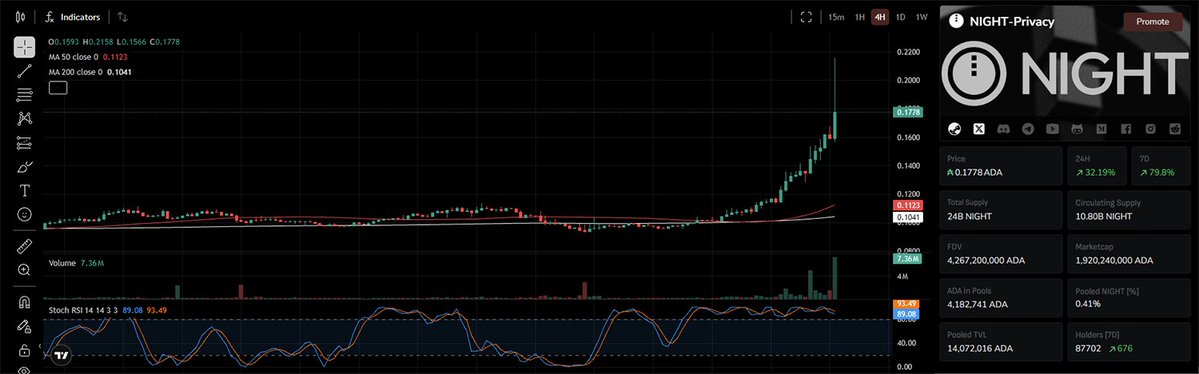Toggle lock all drawings
Viewport: 1199px width, 374px height.
click(24, 350)
